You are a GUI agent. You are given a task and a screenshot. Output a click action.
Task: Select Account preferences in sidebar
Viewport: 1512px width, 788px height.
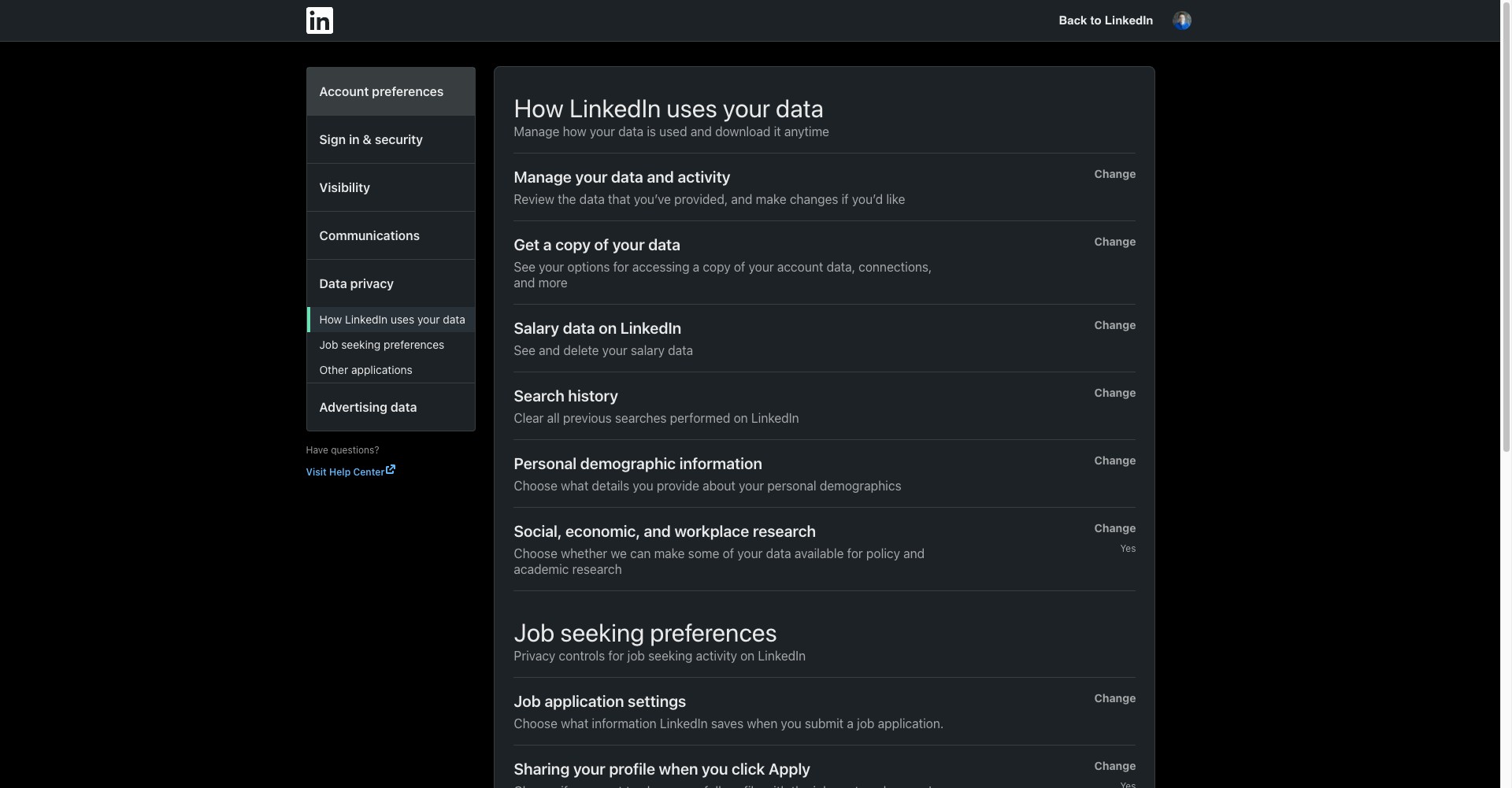381,92
